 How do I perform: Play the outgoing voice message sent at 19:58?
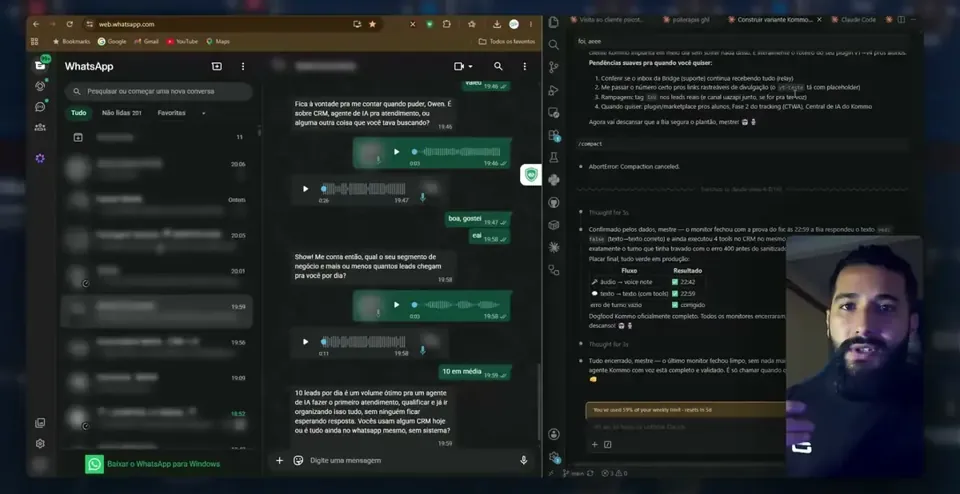pos(396,305)
